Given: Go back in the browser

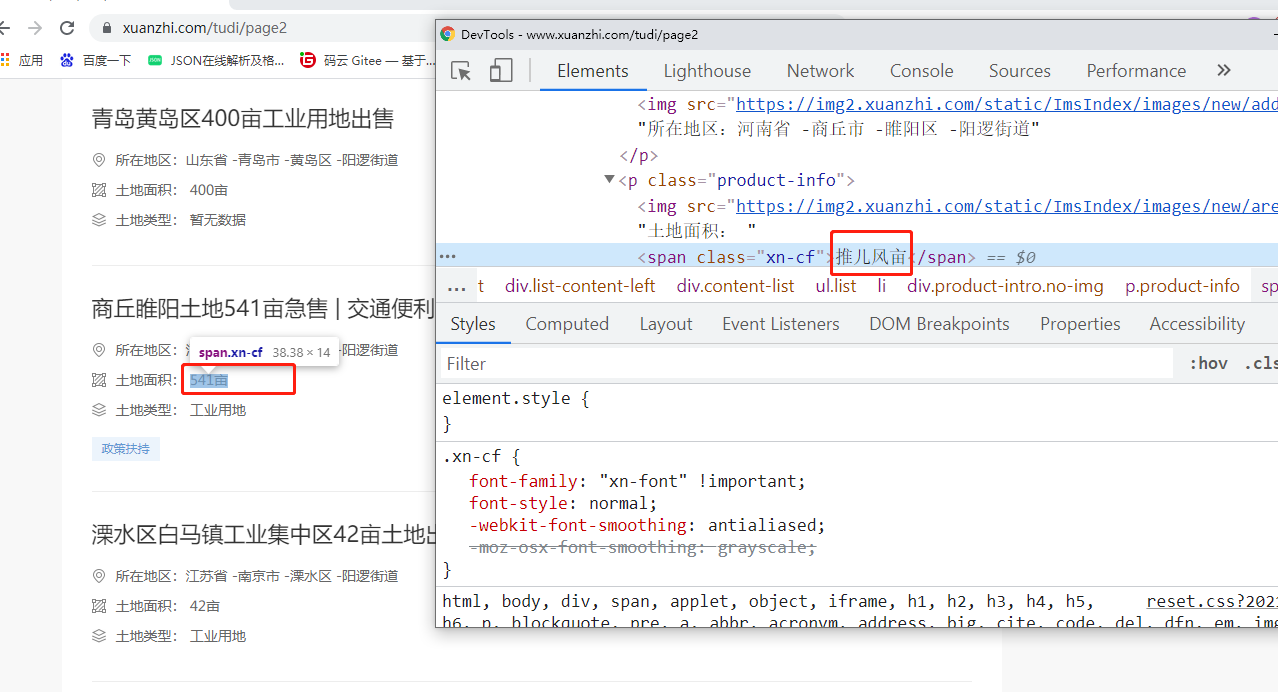Looking at the screenshot, I should point(5,28).
